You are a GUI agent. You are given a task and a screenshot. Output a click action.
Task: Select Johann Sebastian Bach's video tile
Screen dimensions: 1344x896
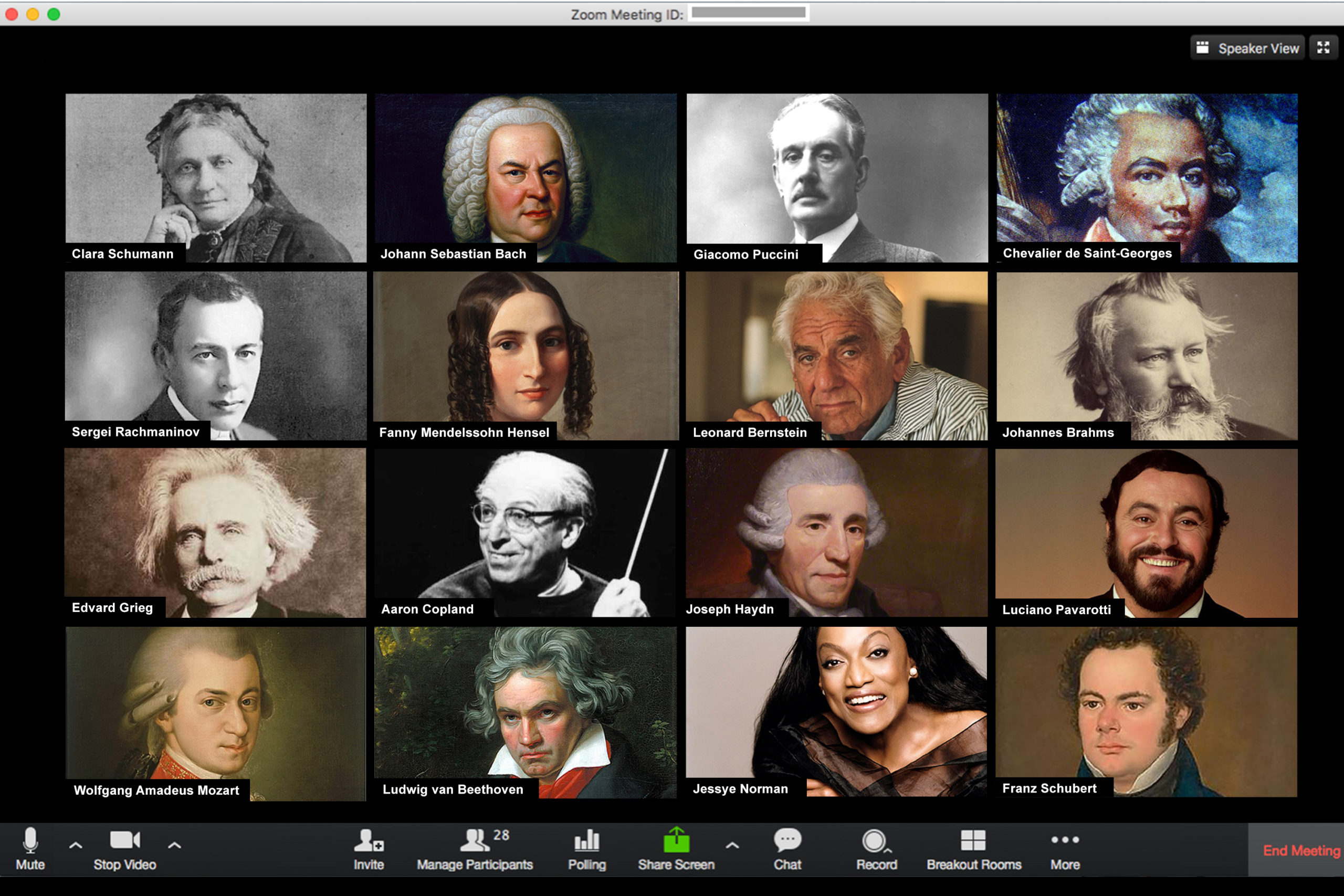tap(526, 178)
